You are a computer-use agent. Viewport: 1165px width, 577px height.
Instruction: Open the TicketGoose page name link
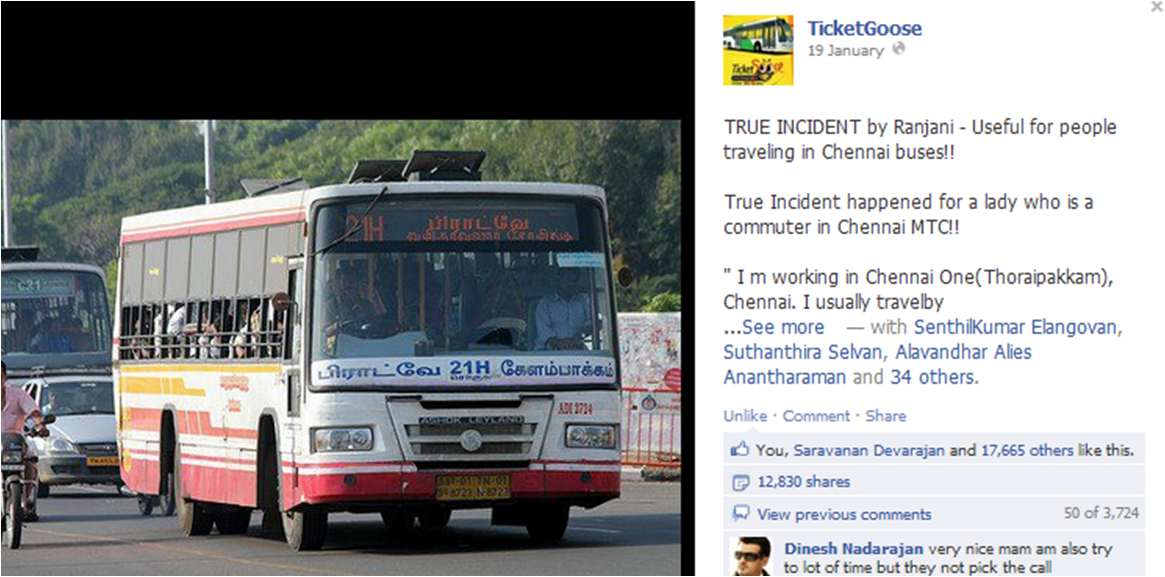click(865, 29)
